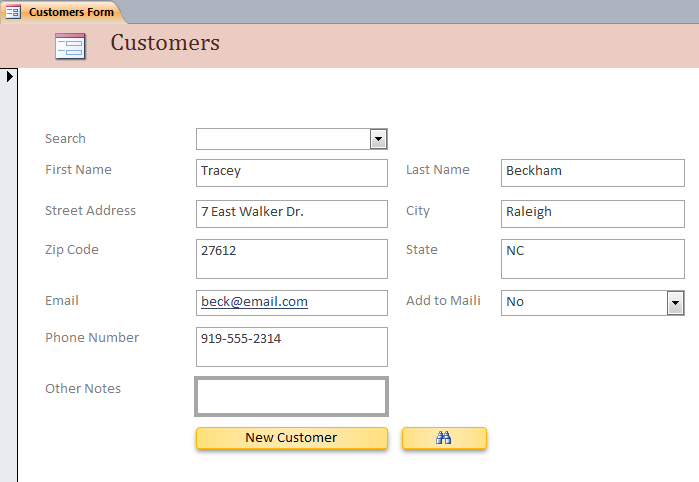Viewport: 699px width, 482px height.
Task: Expand the Search combo box arrow
Action: click(x=378, y=139)
